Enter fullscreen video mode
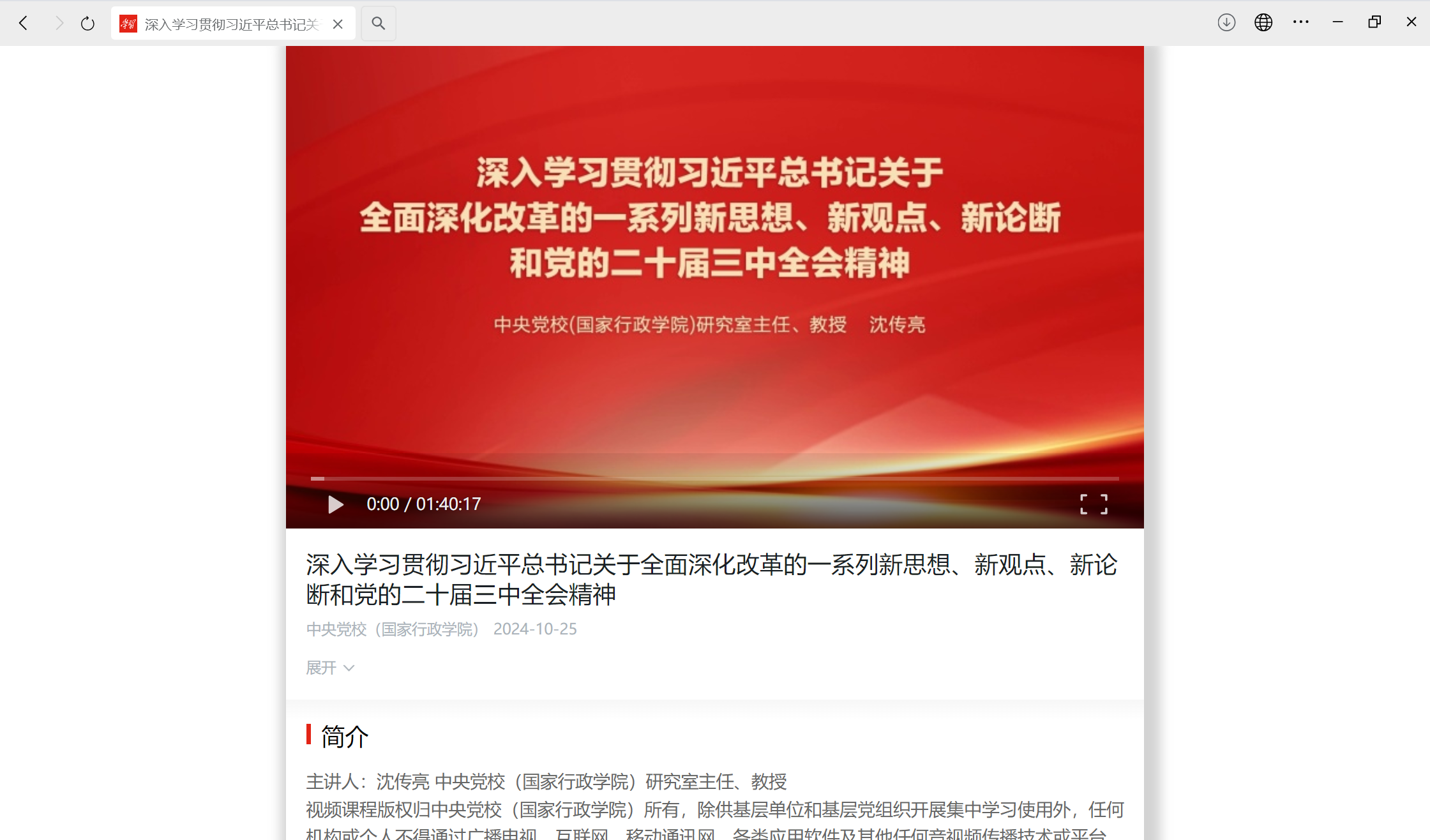This screenshot has height=840, width=1430. 1094,504
